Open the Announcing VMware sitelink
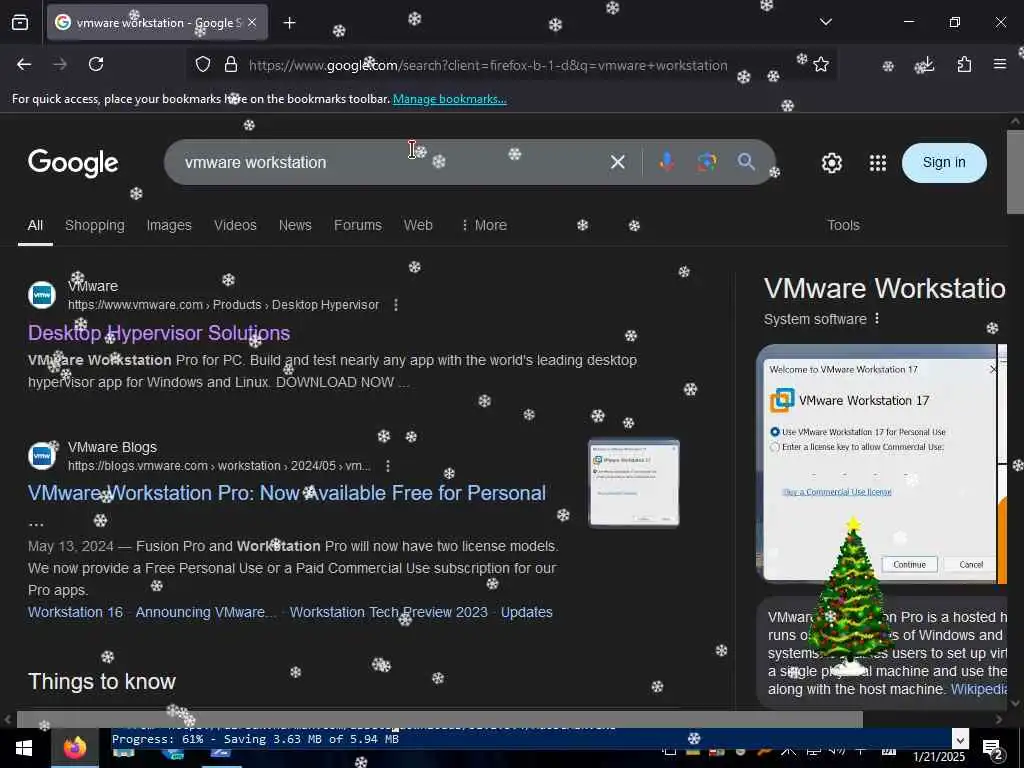Image resolution: width=1024 pixels, height=768 pixels. click(x=206, y=613)
